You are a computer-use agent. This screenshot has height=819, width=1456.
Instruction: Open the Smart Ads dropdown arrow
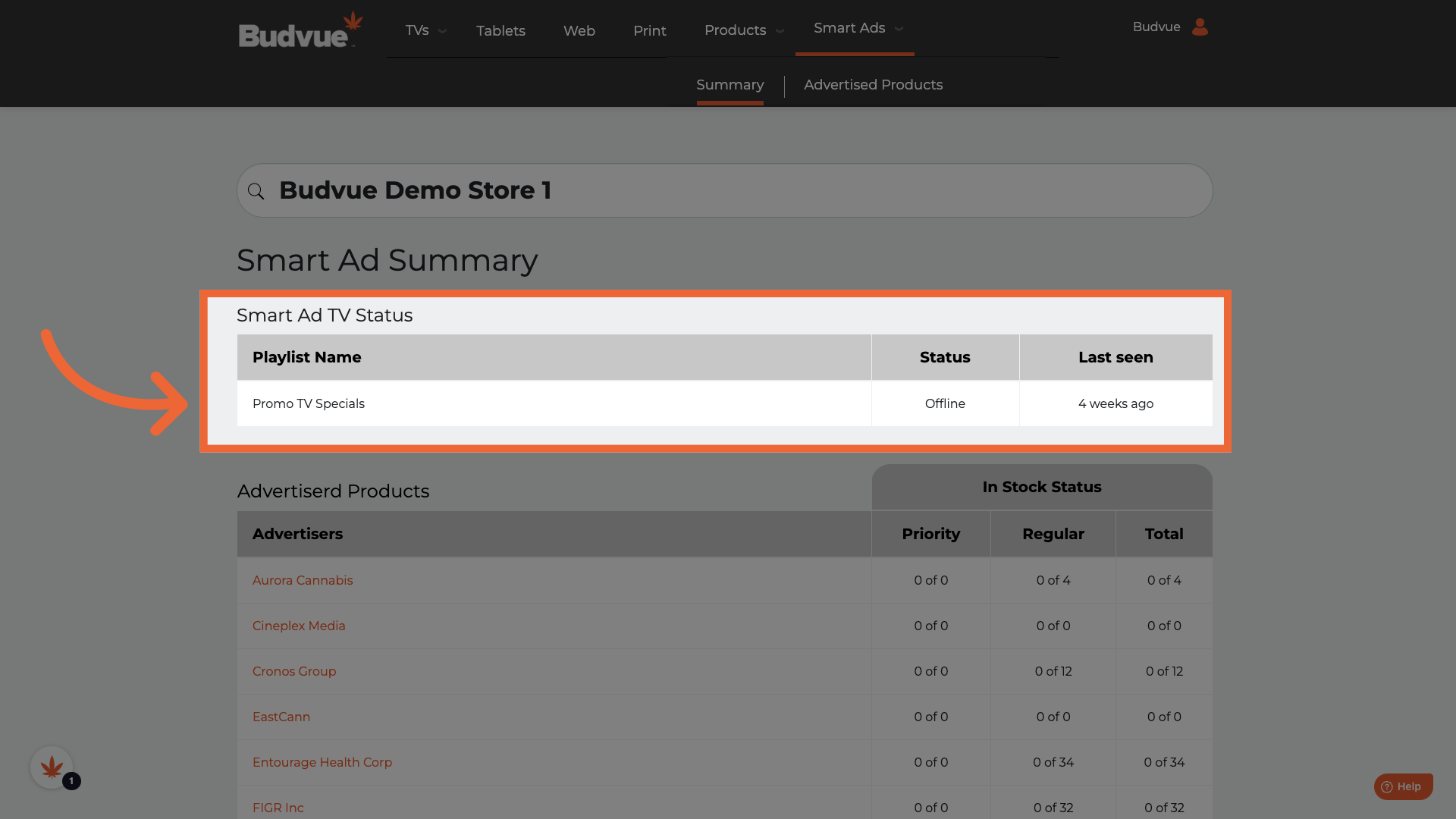pos(899,29)
